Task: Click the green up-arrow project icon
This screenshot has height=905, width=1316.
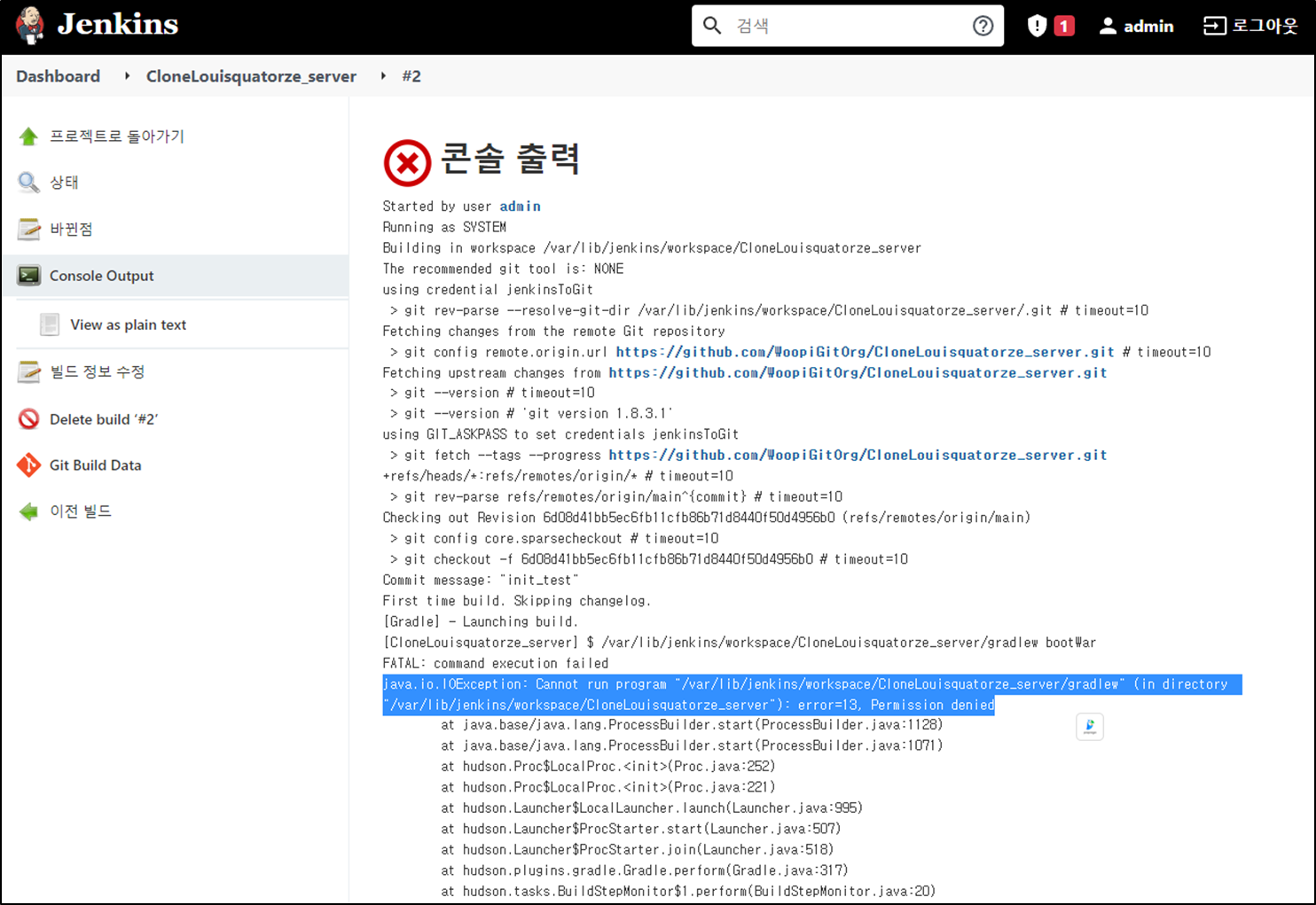Action: (28, 137)
